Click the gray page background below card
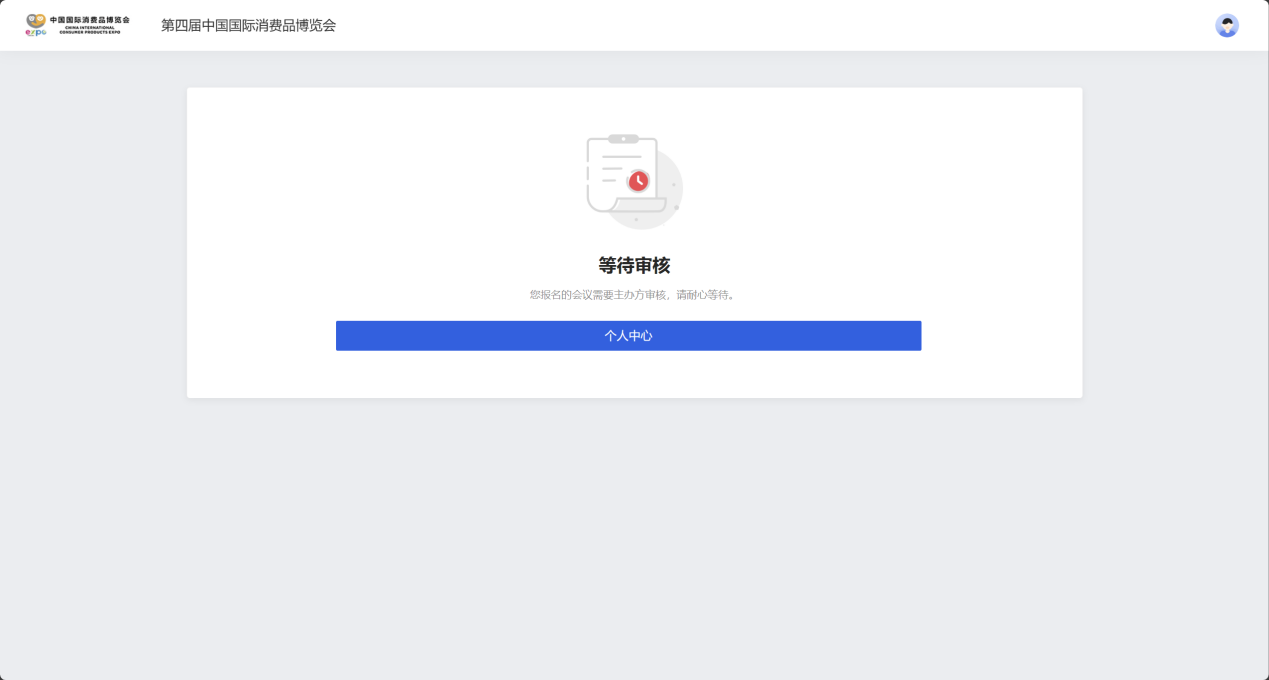 [634, 540]
